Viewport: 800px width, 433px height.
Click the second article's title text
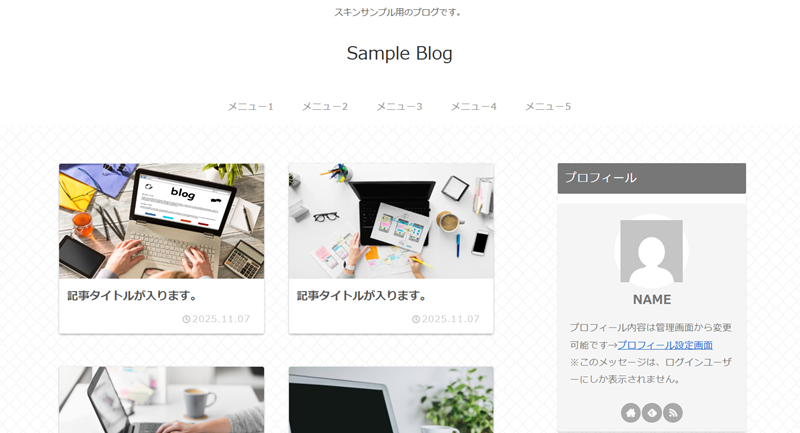[362, 296]
